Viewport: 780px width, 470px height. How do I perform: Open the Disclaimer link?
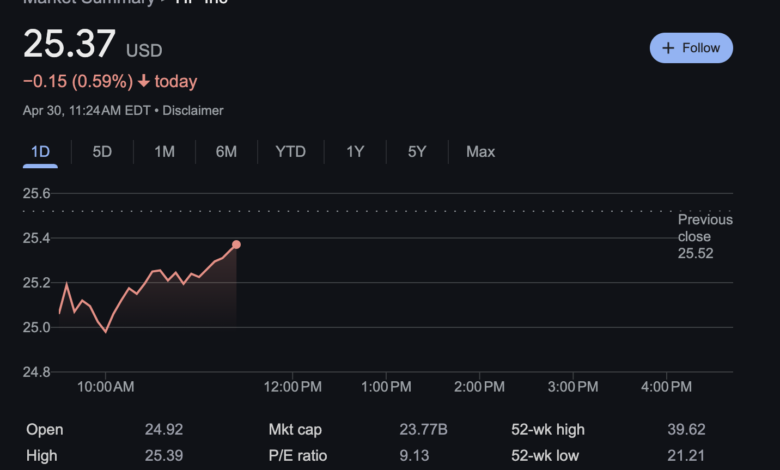click(x=193, y=110)
